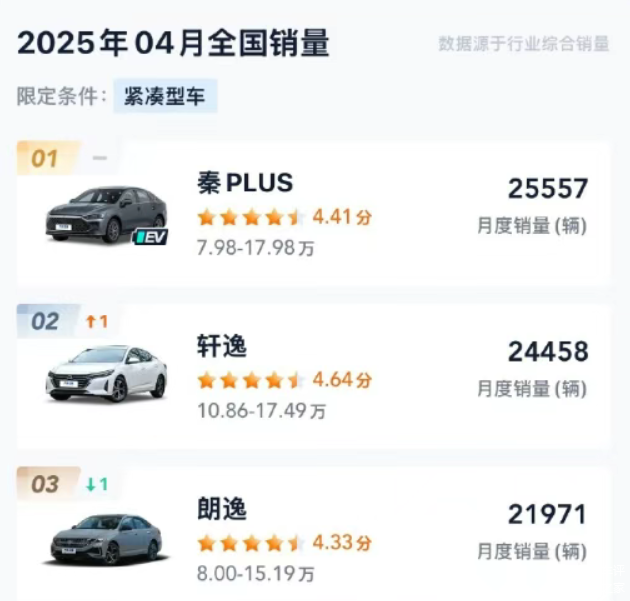630x601 pixels.
Task: Click the green down-arrow rank change indicator
Action: 97,485
